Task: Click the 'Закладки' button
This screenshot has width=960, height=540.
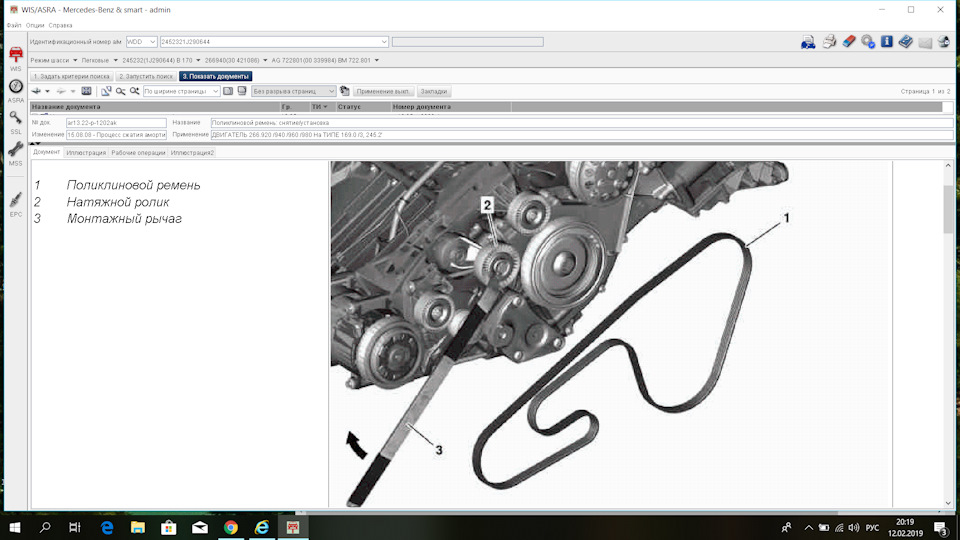Action: [433, 91]
